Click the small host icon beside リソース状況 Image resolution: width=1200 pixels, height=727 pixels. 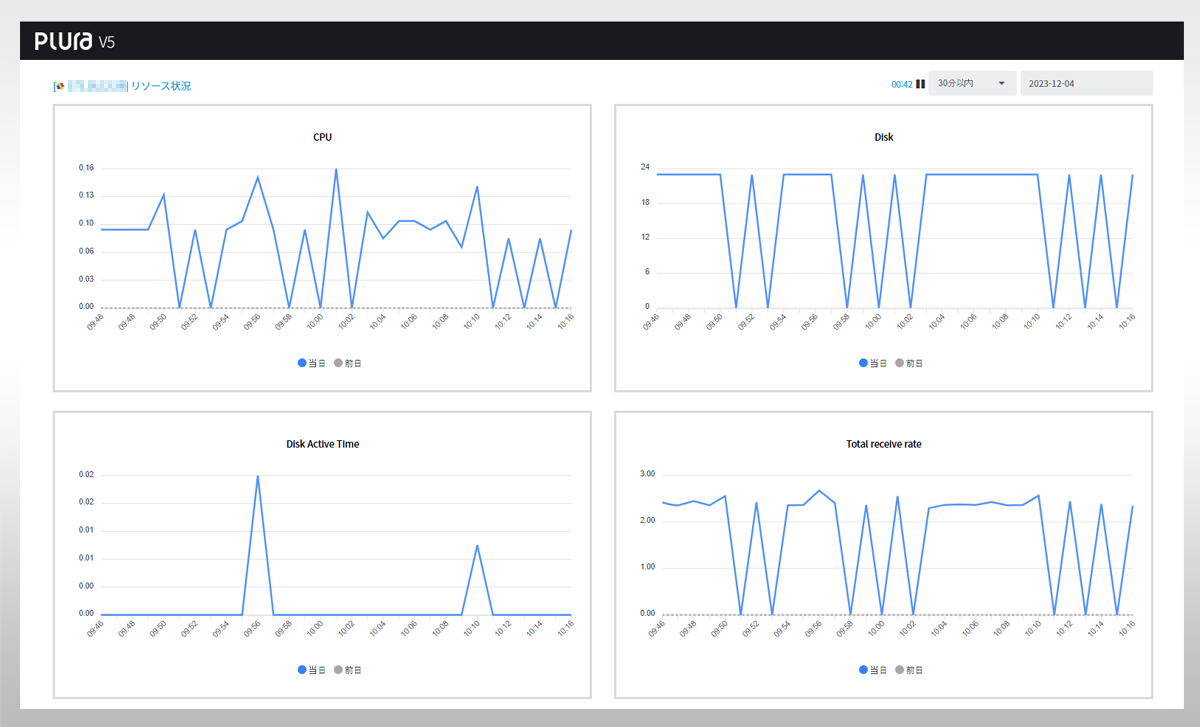(60, 86)
